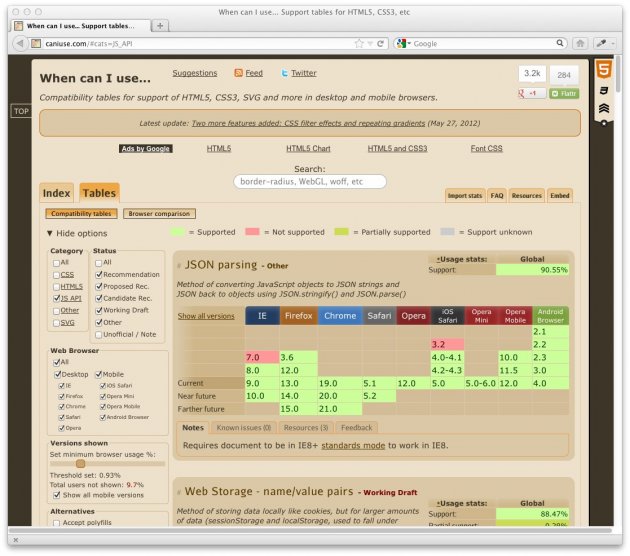Open the Suggestions link
The height and width of the screenshot is (556, 630).
(x=195, y=73)
